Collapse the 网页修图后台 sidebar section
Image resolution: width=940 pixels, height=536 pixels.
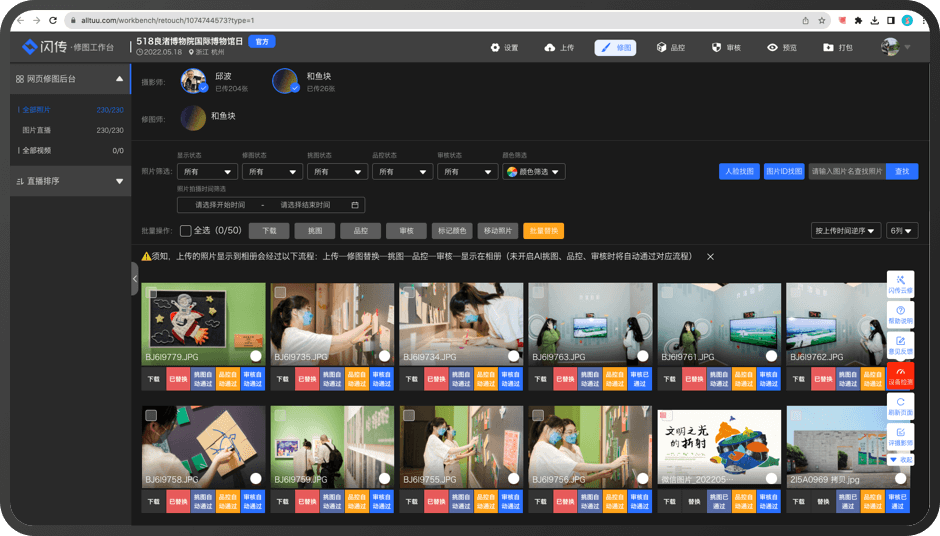(x=120, y=78)
